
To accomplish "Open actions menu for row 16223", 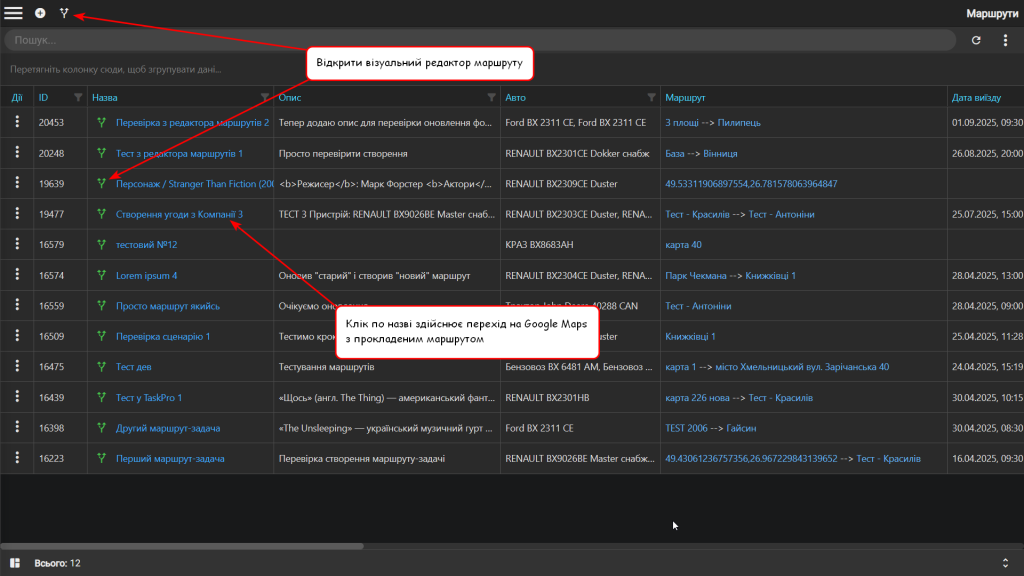I will click(x=17, y=458).
